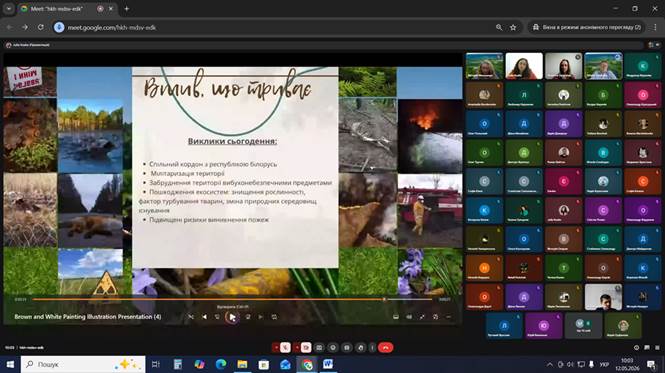Screen dimensions: 665x373
Task: Leave the call with the red hang-up button
Action: point(386,348)
